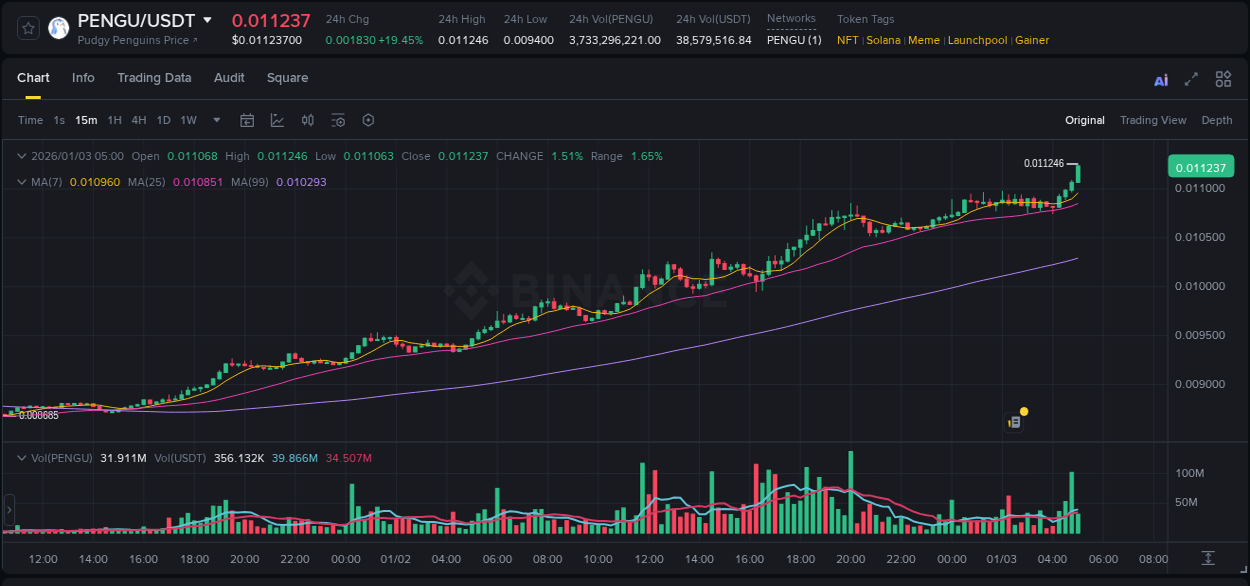Switch the chart to Trading View mode
This screenshot has width=1250, height=586.
[1152, 120]
